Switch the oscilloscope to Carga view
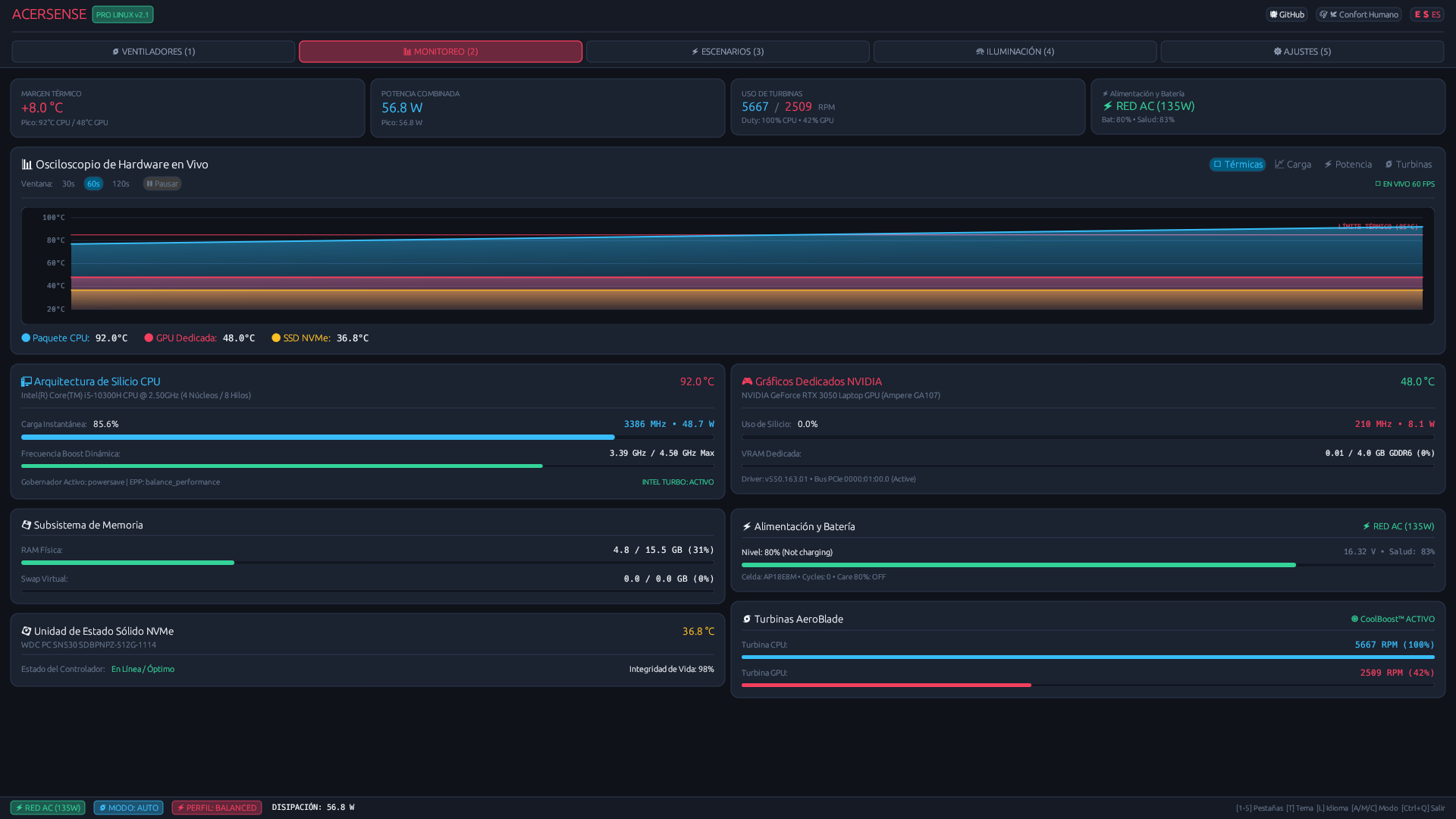 point(1293,165)
